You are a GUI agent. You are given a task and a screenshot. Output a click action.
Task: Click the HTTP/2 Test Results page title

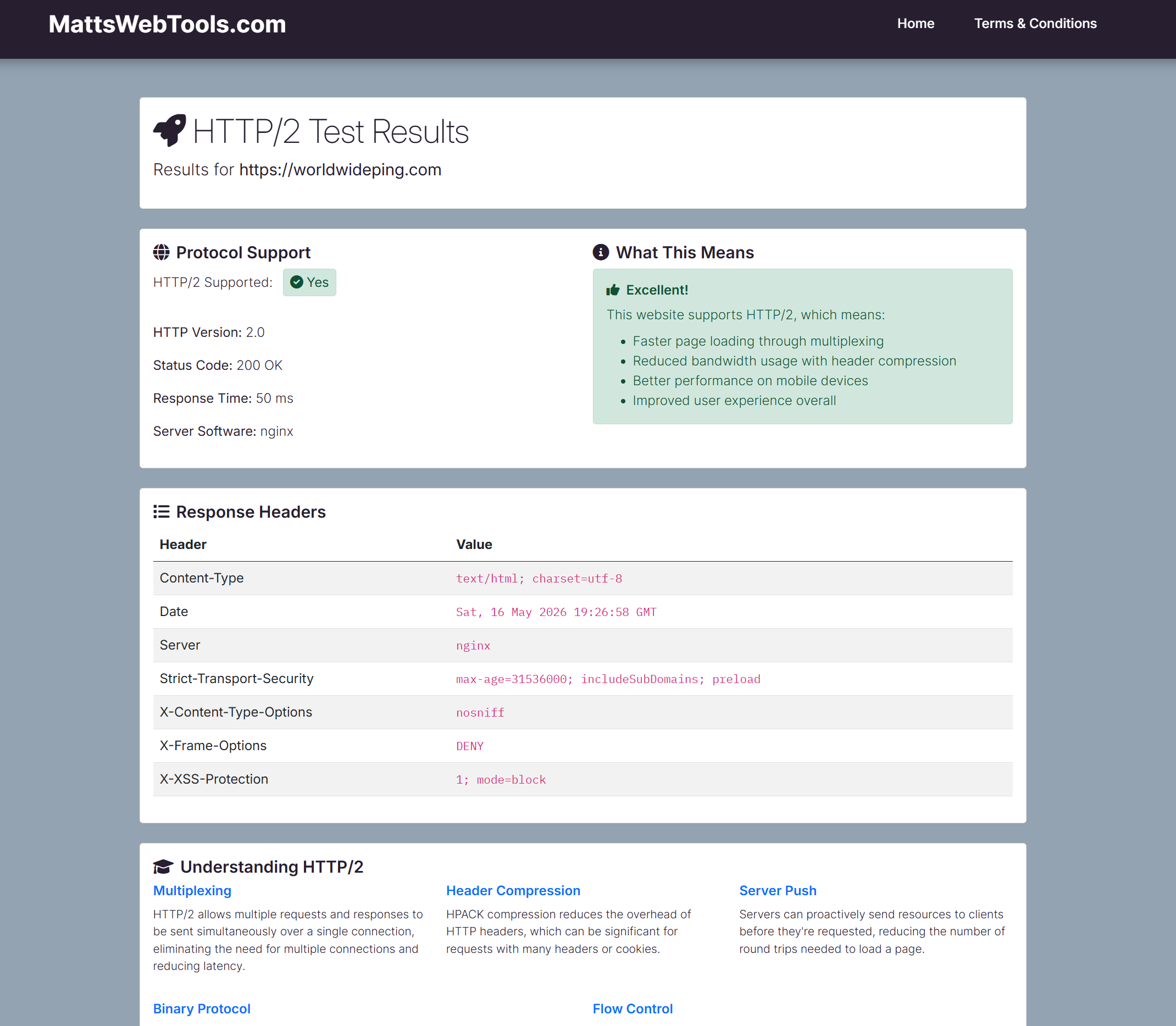coord(330,131)
